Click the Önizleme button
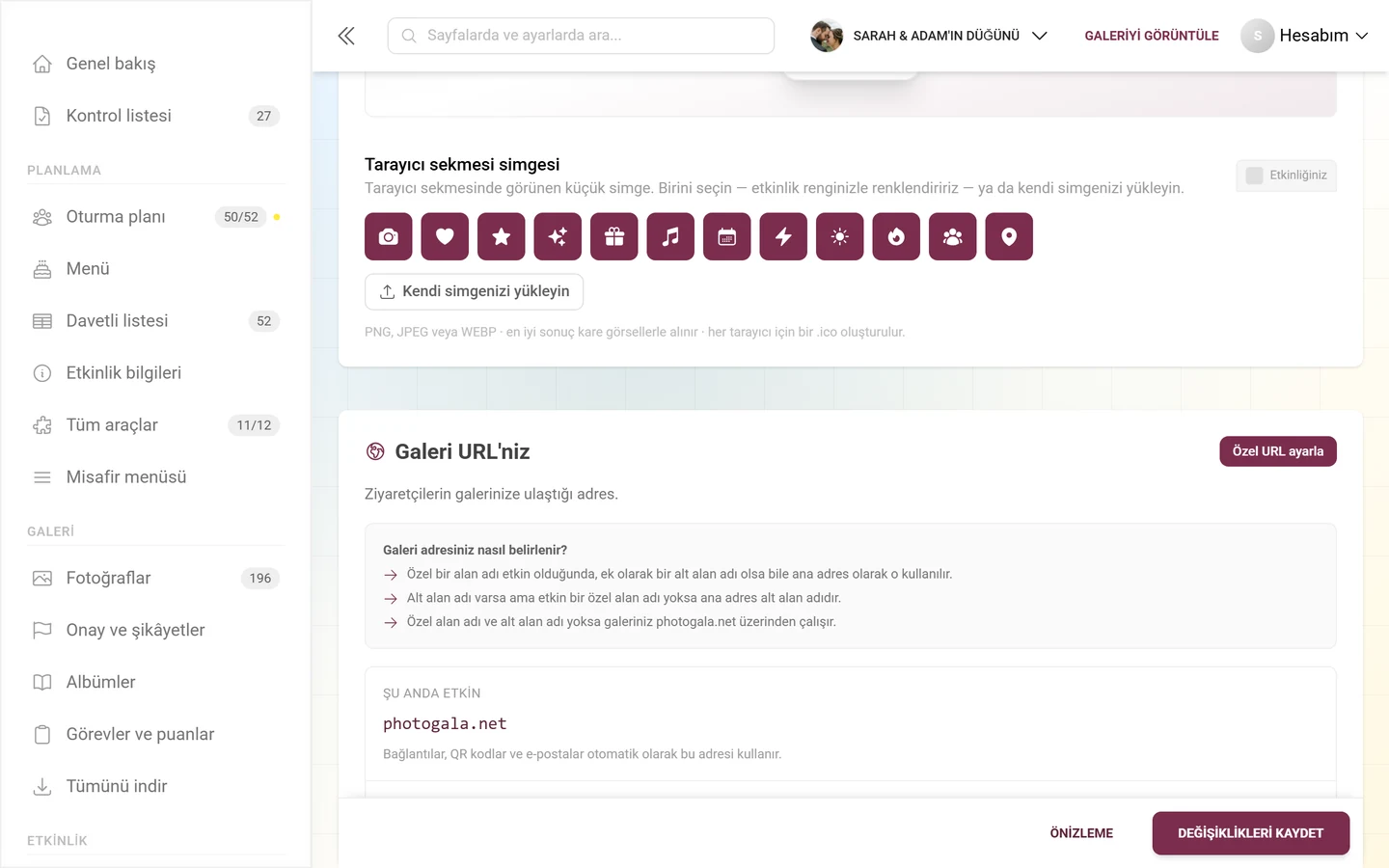The width and height of the screenshot is (1389, 868). tap(1081, 833)
